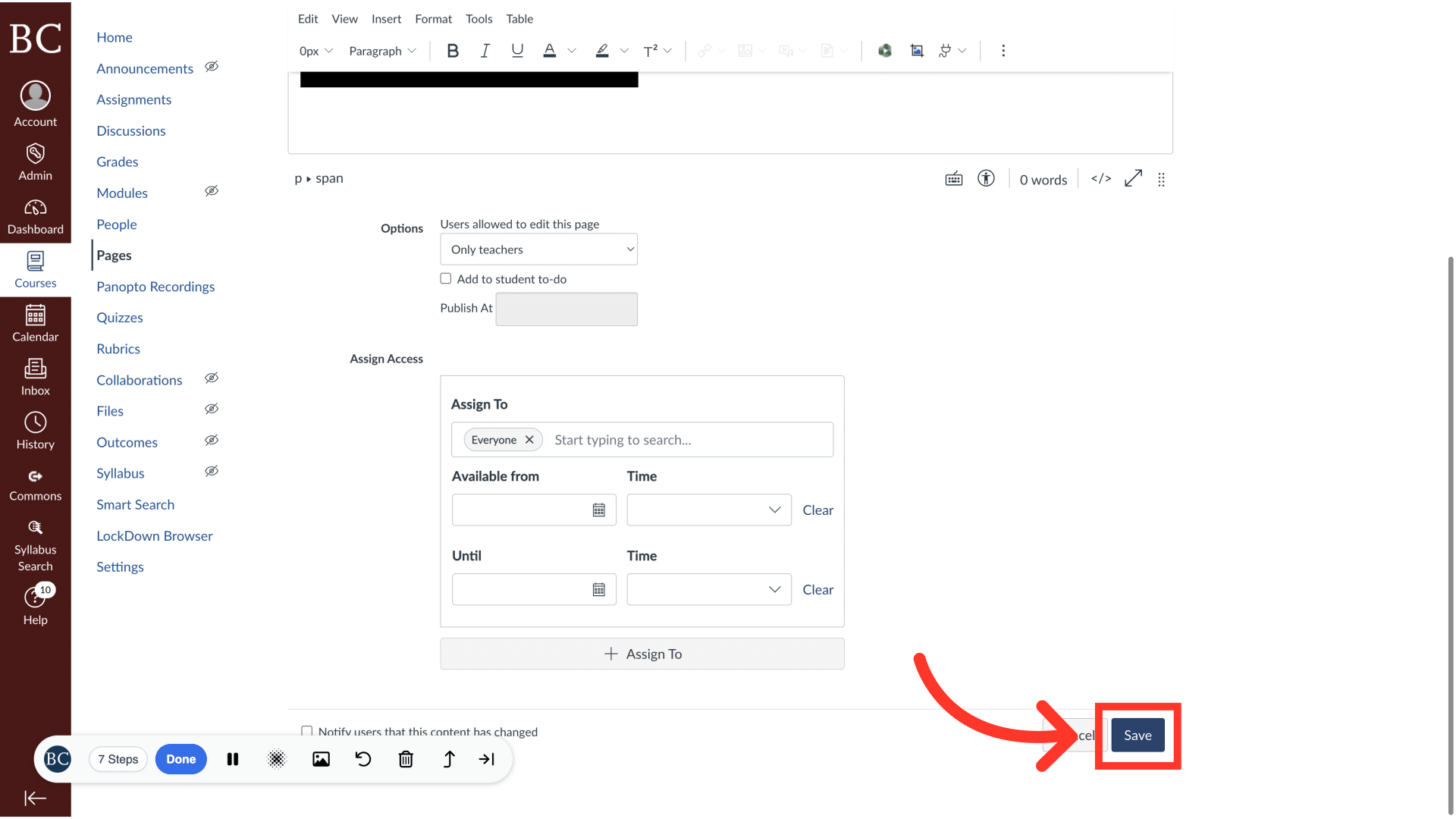
Task: Select the Bold formatting icon
Action: coord(453,51)
